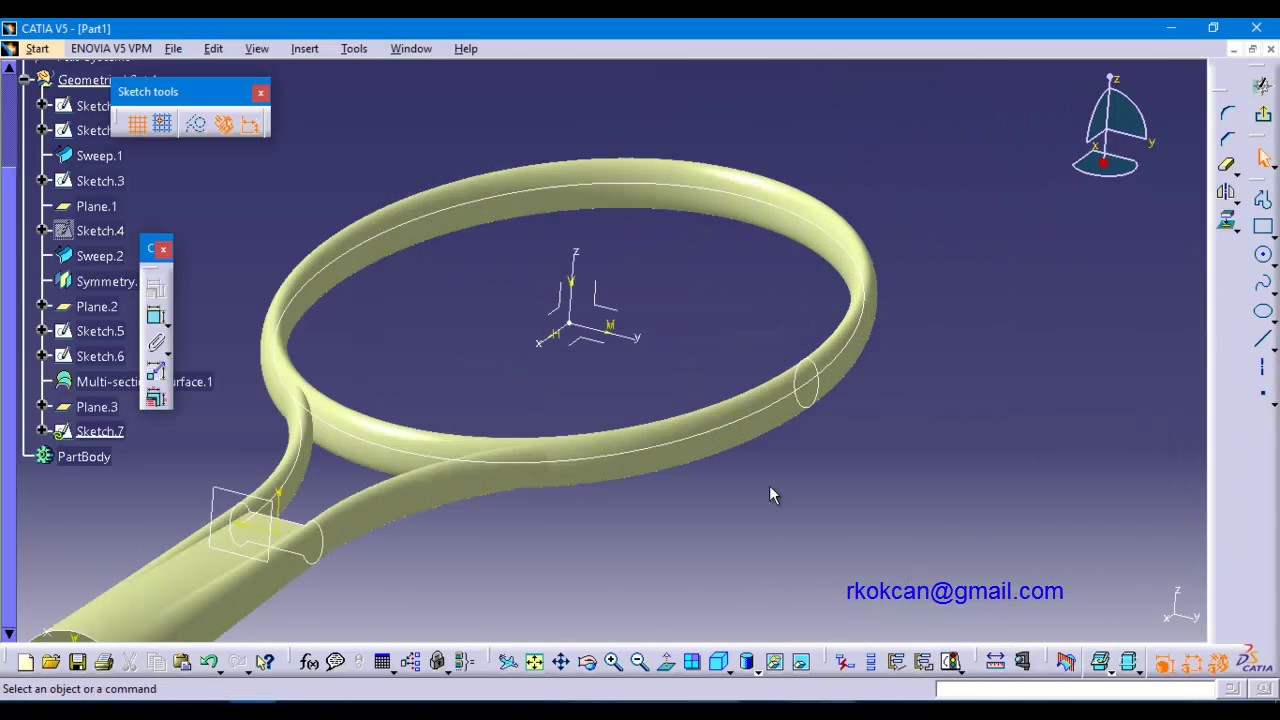Click the Print icon in the bottom toolbar
The width and height of the screenshot is (1280, 720).
point(103,662)
